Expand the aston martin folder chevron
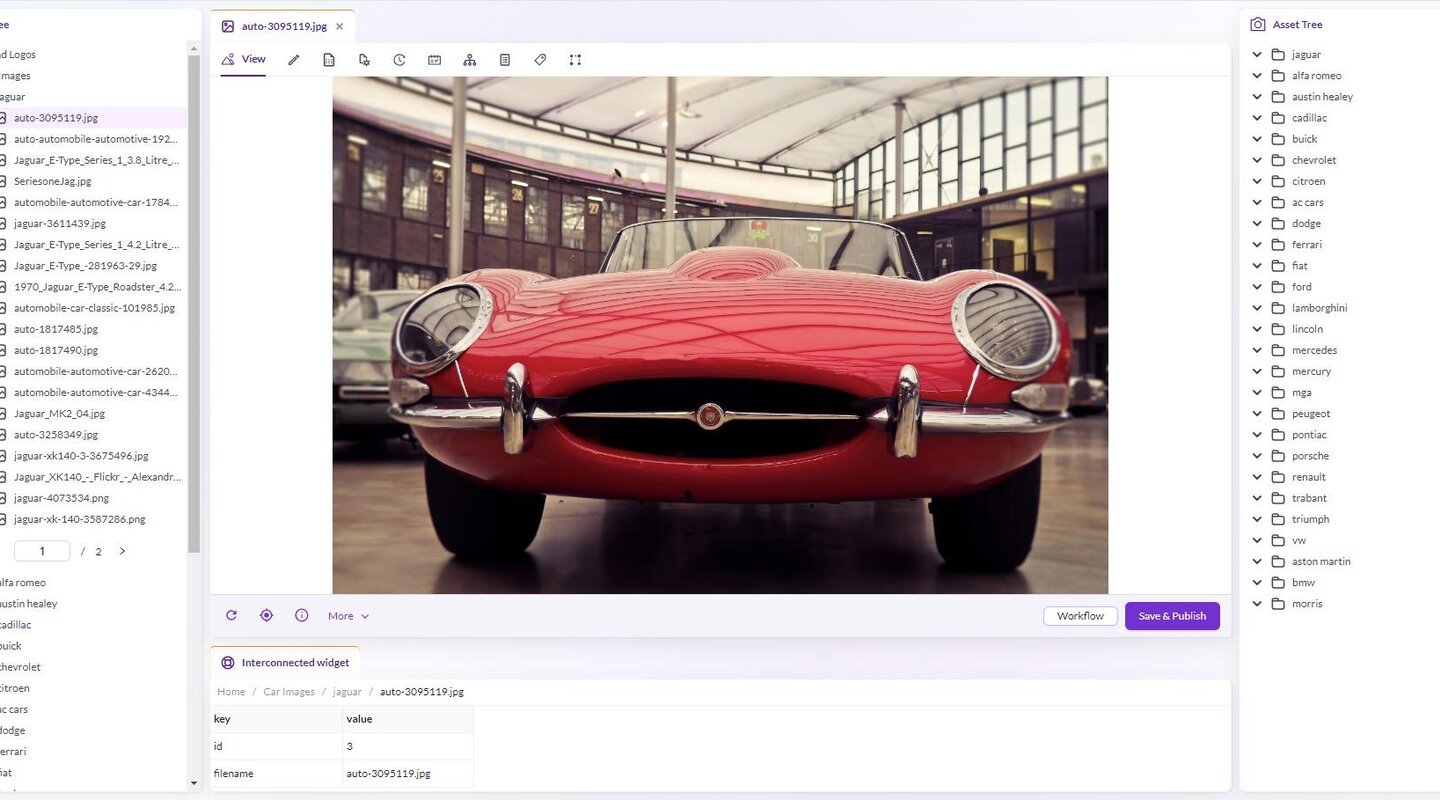Viewport: 1440px width, 800px height. (x=1257, y=562)
